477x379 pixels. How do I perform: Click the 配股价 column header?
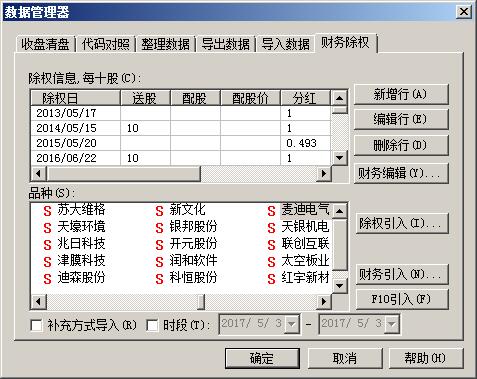(x=251, y=98)
